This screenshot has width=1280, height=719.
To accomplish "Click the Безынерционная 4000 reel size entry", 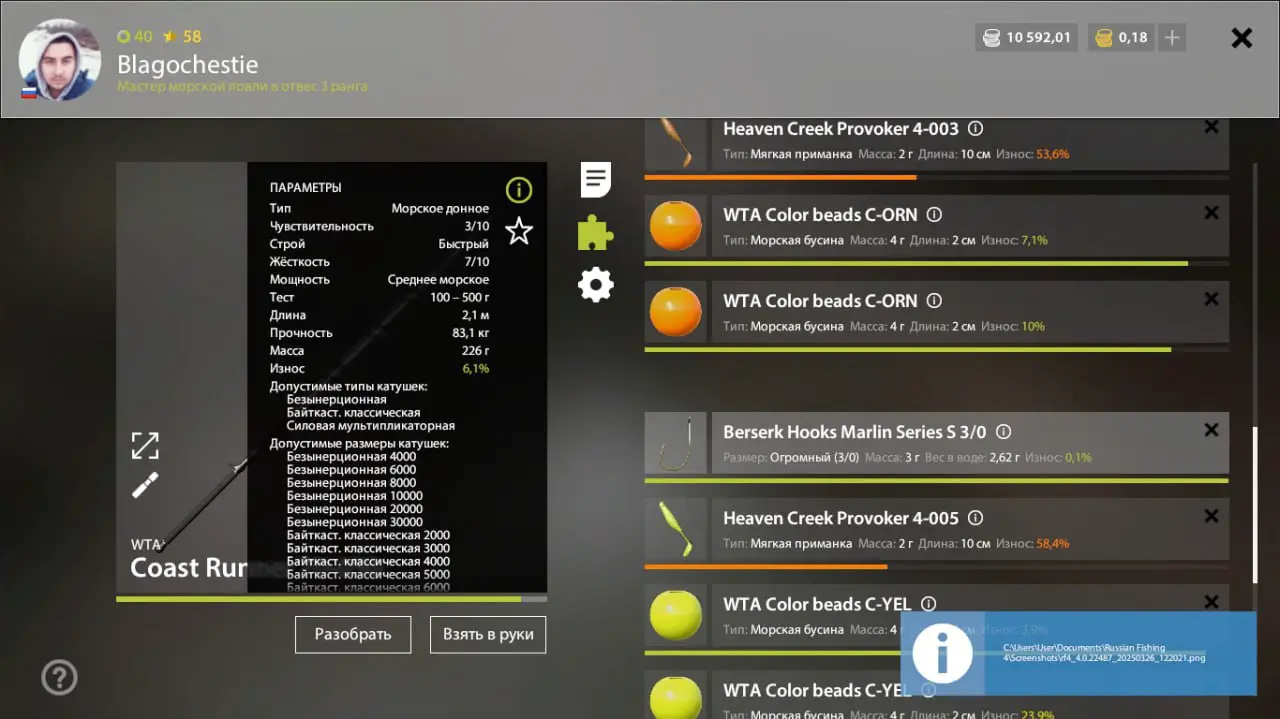I will (351, 457).
